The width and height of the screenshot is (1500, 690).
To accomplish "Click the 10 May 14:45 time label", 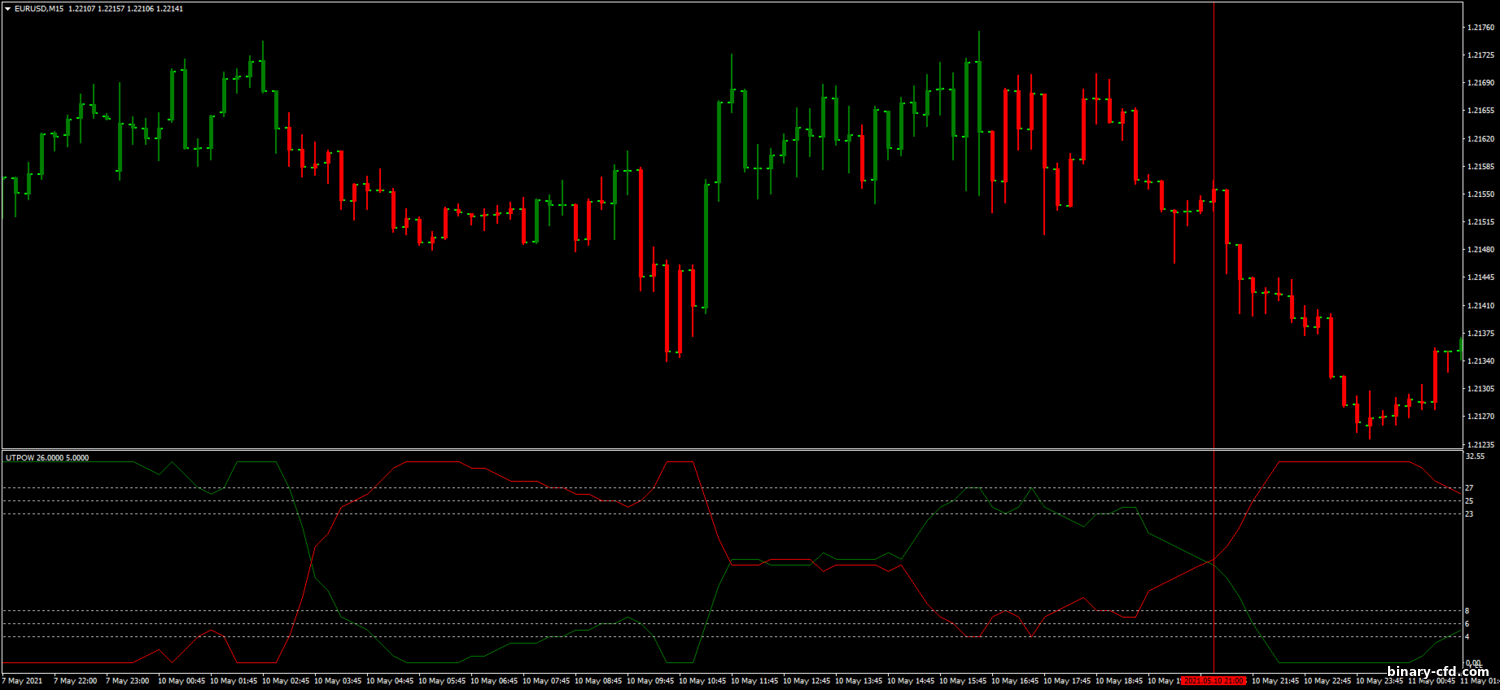I will coord(911,681).
